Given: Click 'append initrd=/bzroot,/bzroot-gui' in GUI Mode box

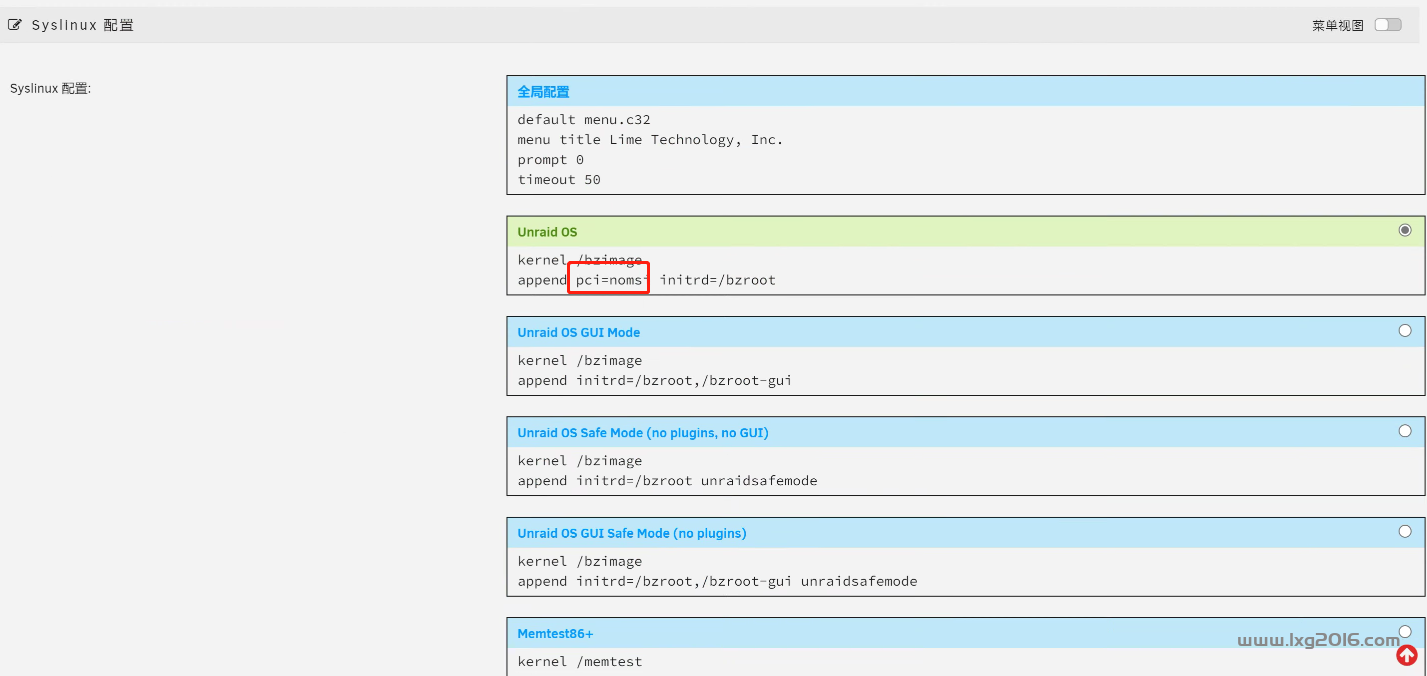Looking at the screenshot, I should click(x=654, y=380).
